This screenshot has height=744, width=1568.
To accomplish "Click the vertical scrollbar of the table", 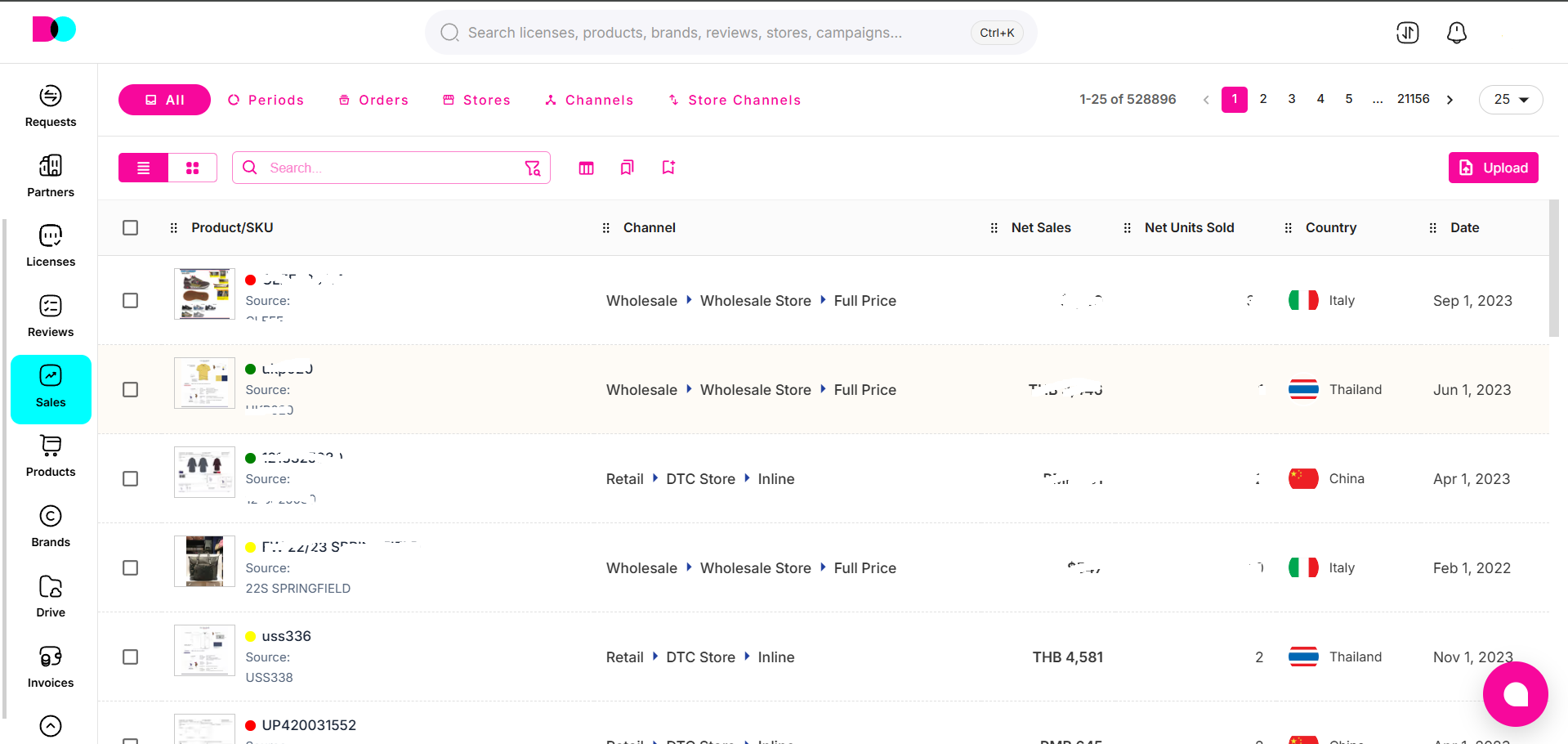I will pos(1554,268).
